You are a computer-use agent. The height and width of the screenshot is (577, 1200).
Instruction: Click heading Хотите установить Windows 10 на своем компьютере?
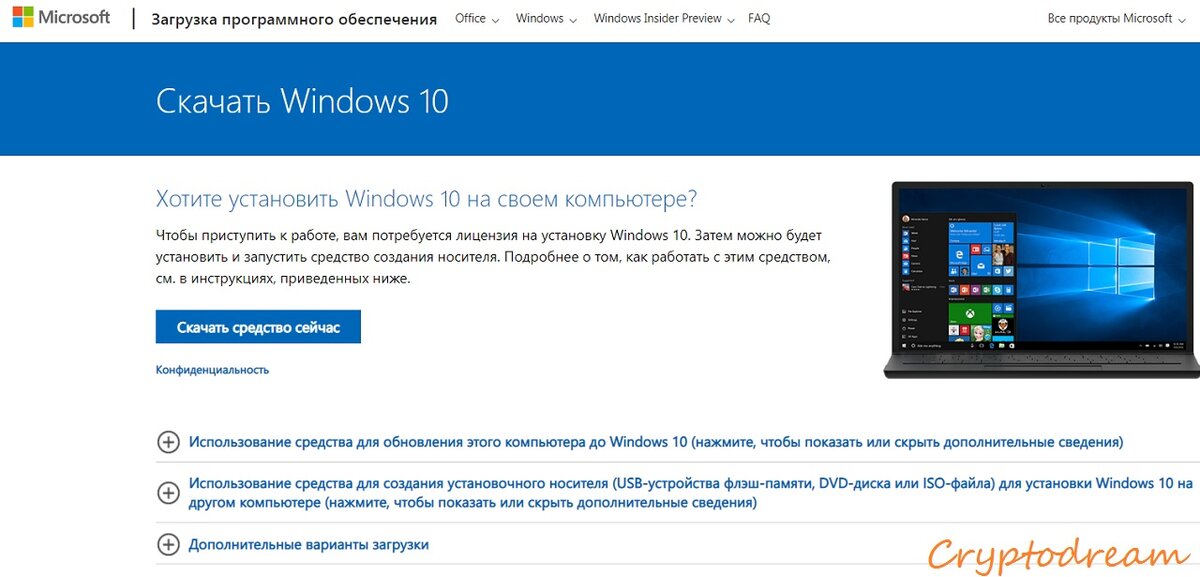(426, 198)
